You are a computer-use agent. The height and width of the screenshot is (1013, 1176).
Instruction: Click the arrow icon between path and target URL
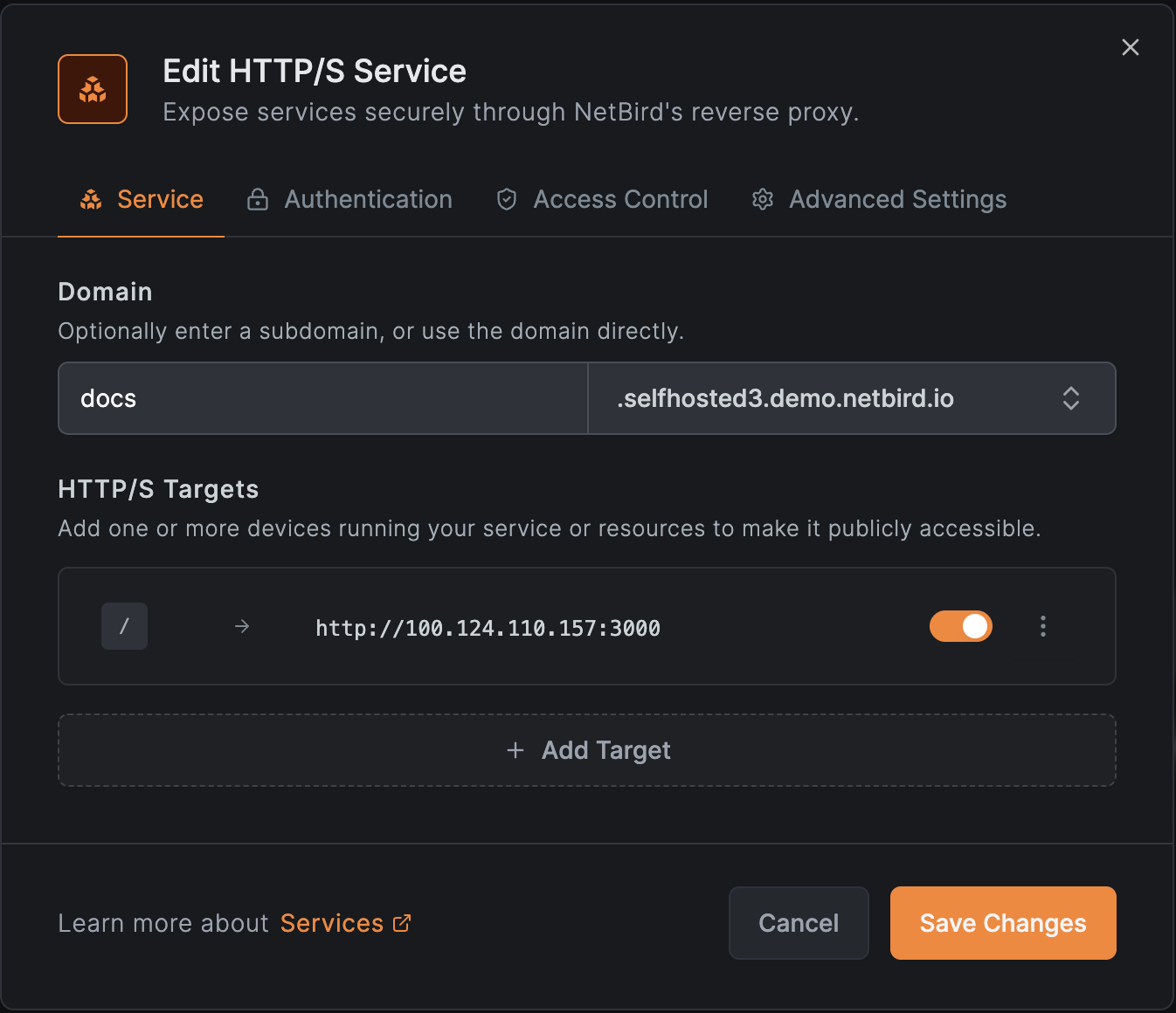click(242, 626)
